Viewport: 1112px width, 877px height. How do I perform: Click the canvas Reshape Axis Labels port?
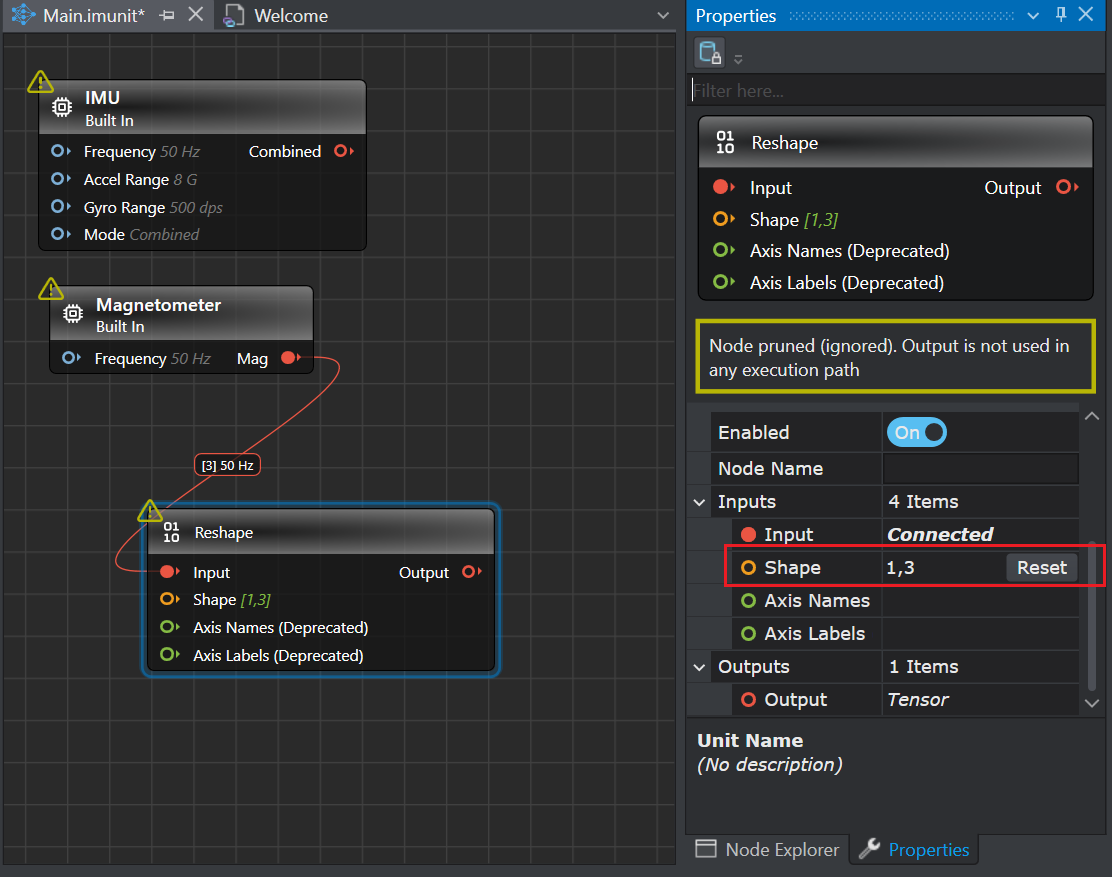[x=169, y=654]
